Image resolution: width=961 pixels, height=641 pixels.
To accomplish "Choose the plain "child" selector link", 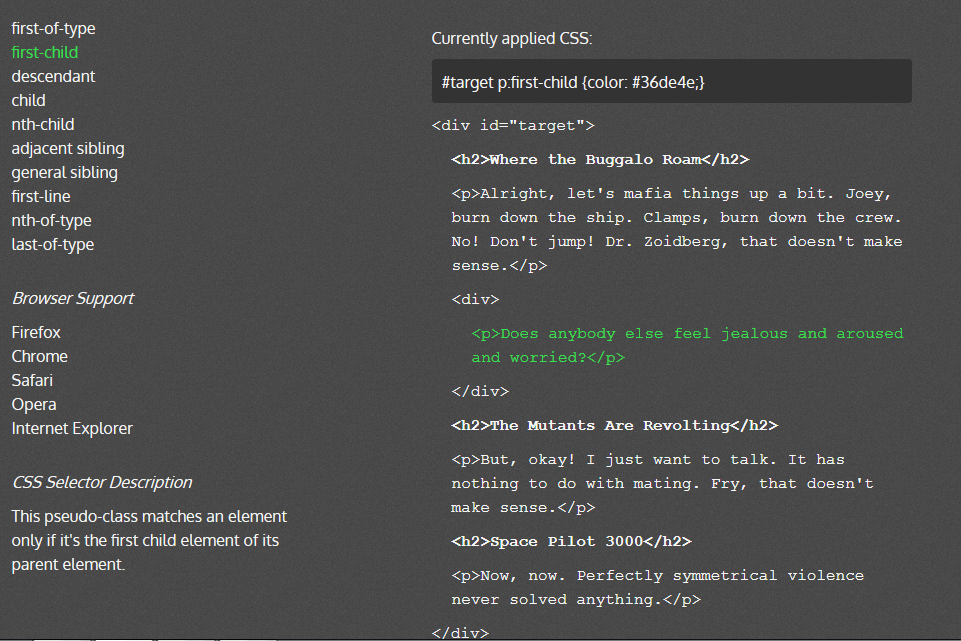I will point(28,101).
